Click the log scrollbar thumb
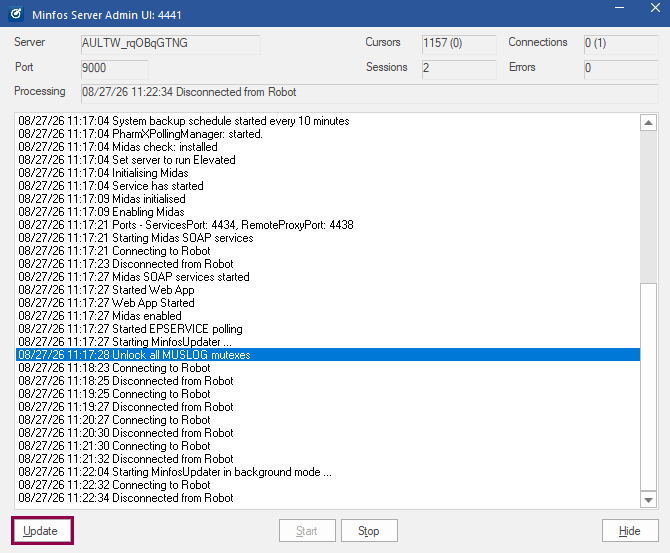This screenshot has height=553, width=670. 648,387
